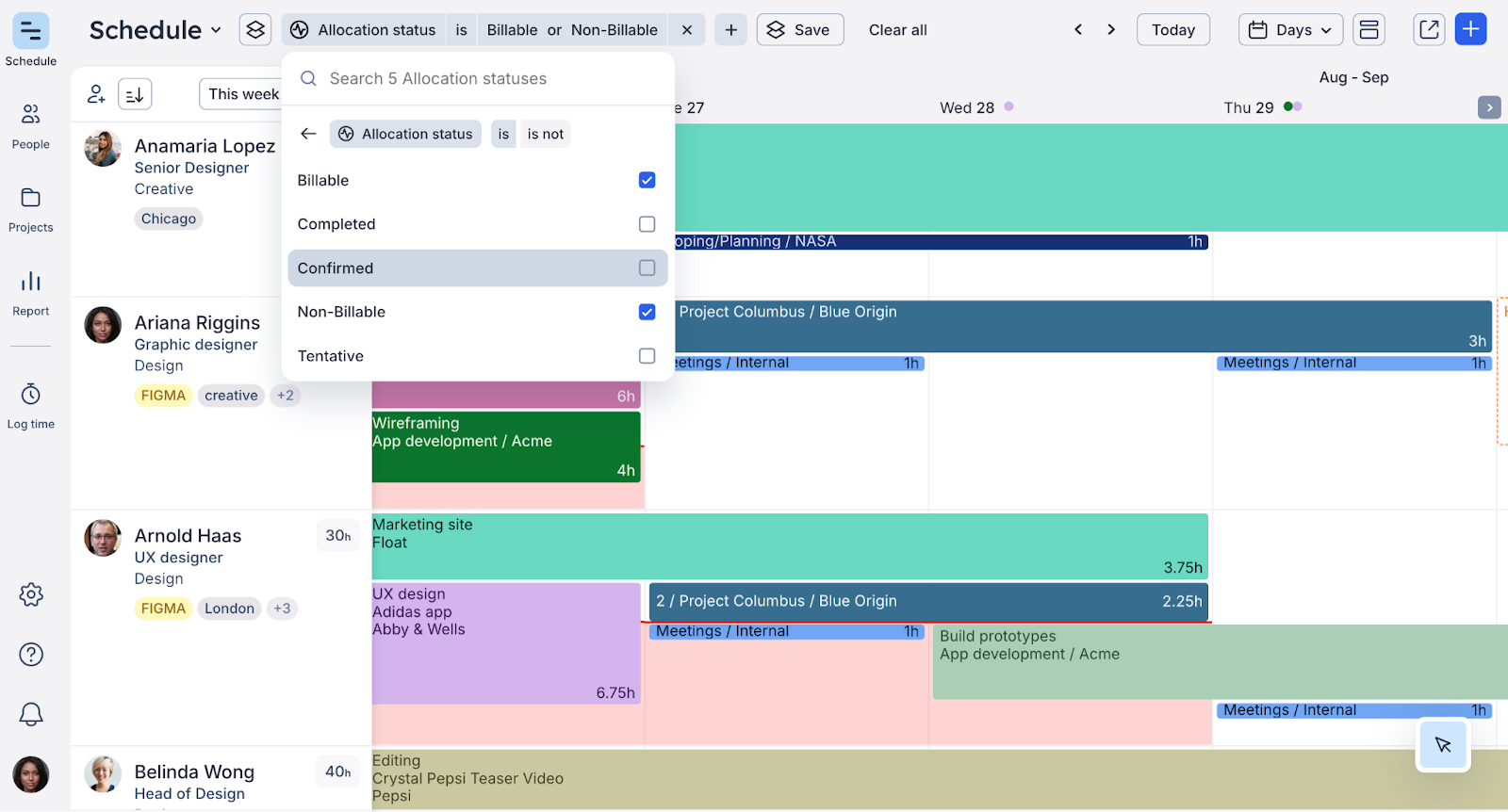1508x812 pixels.
Task: Check the Confirmed checkbox
Action: coord(647,268)
